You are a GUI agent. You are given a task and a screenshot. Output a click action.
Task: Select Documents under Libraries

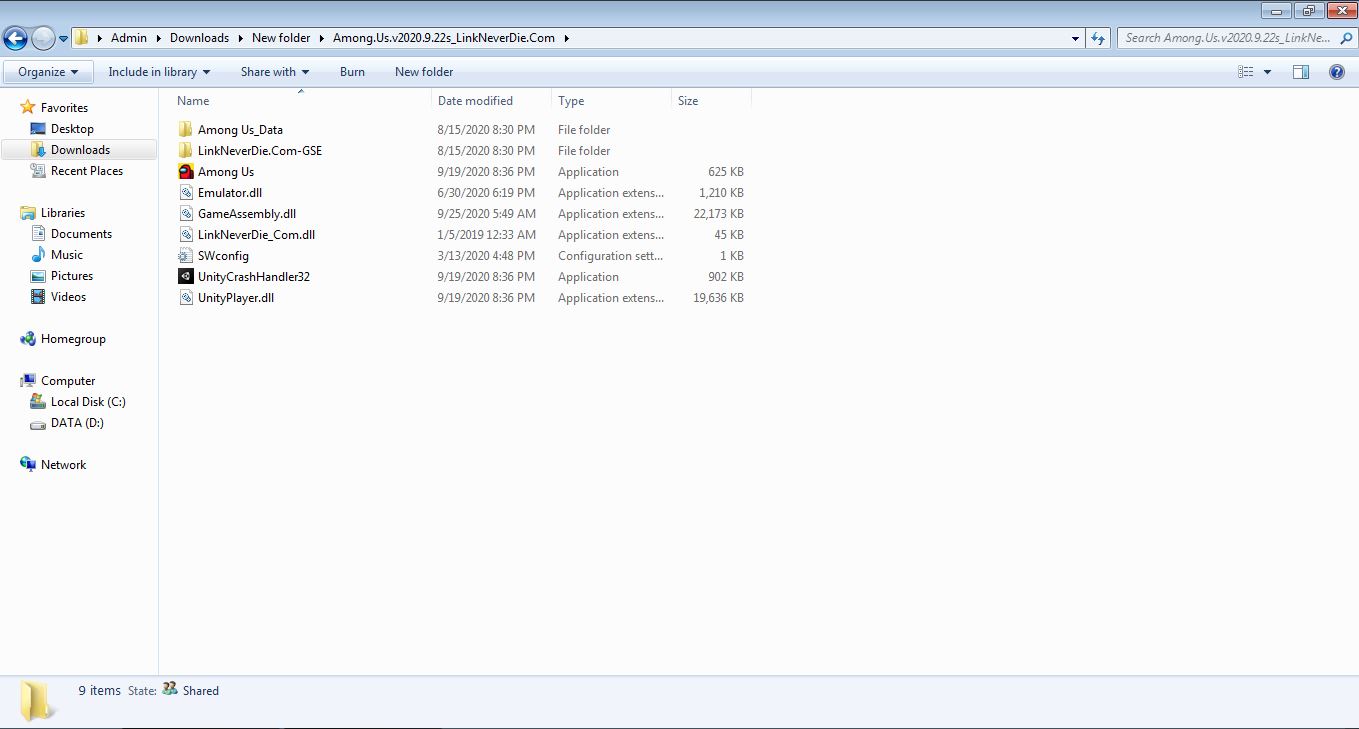coord(81,234)
